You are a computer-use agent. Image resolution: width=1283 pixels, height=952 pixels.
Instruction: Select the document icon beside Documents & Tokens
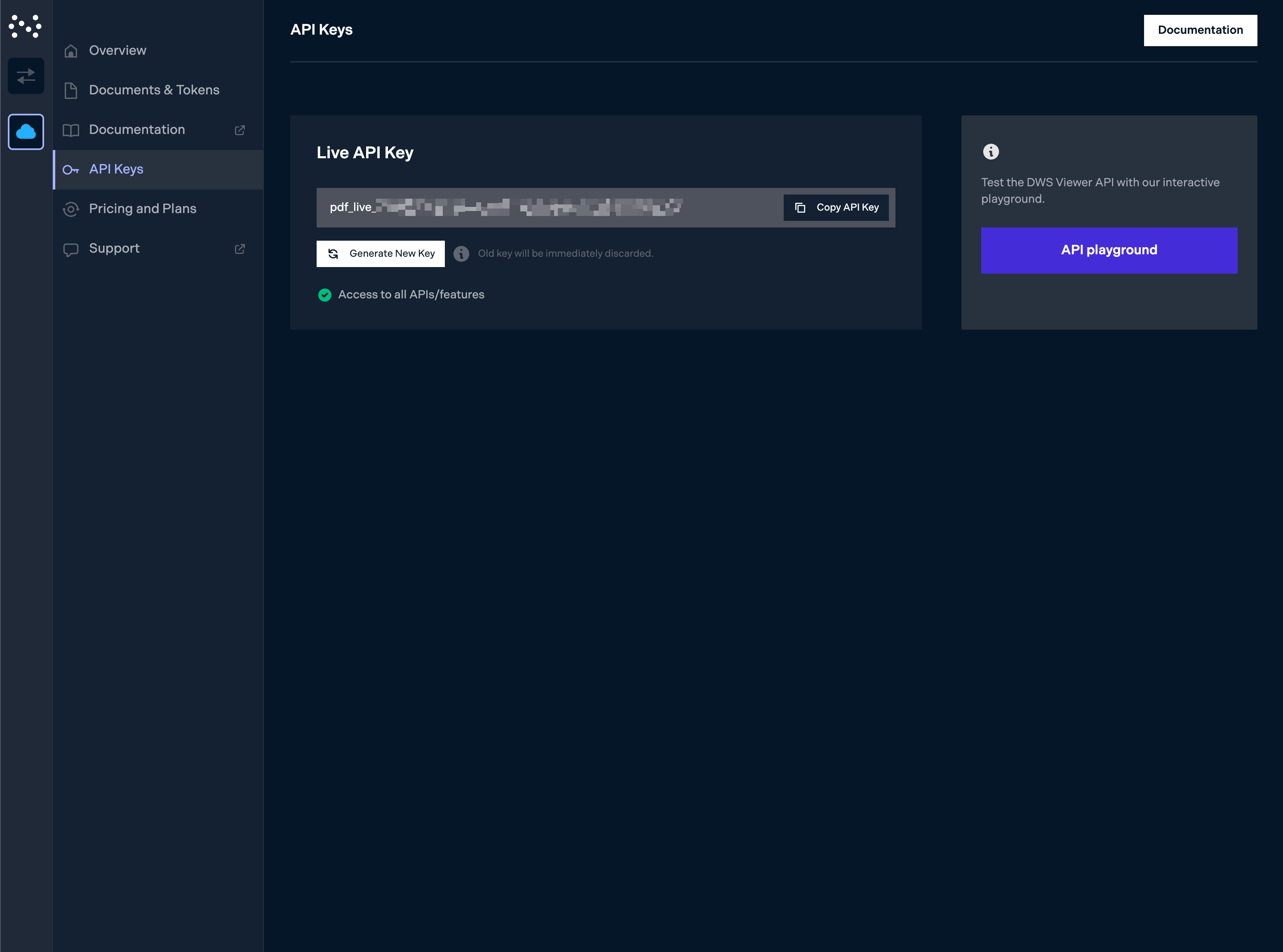[x=70, y=91]
